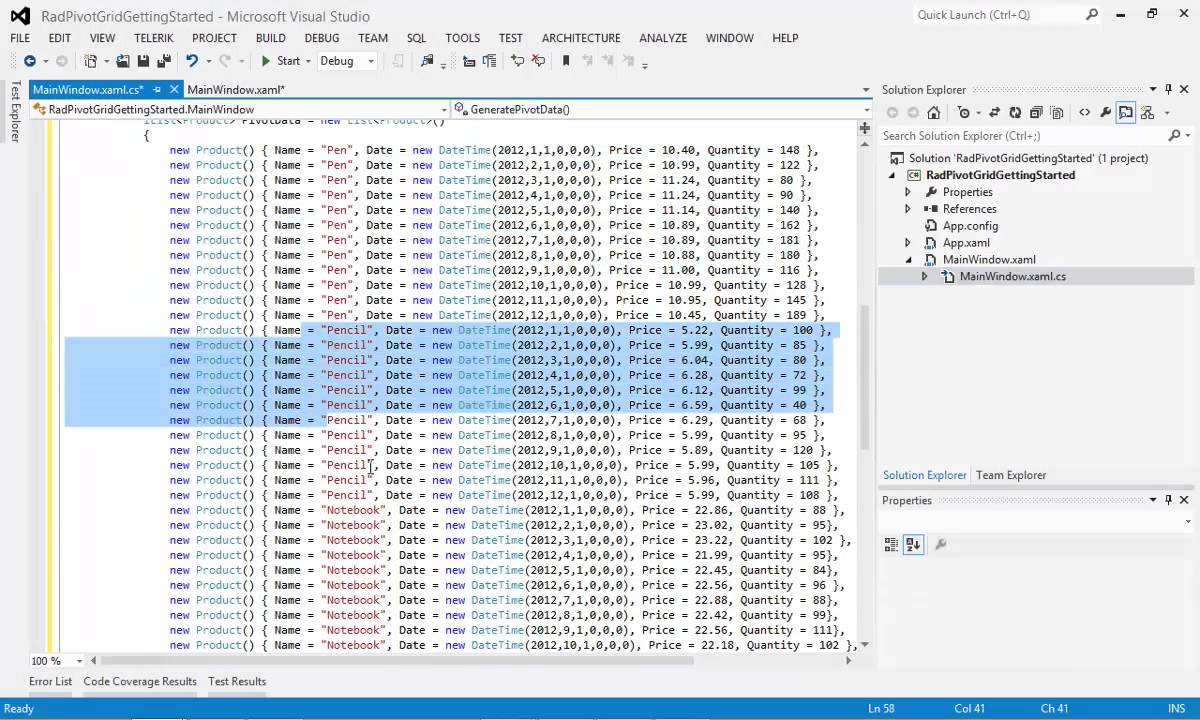Expand the App.xaml node
1200x720 pixels.
click(908, 243)
